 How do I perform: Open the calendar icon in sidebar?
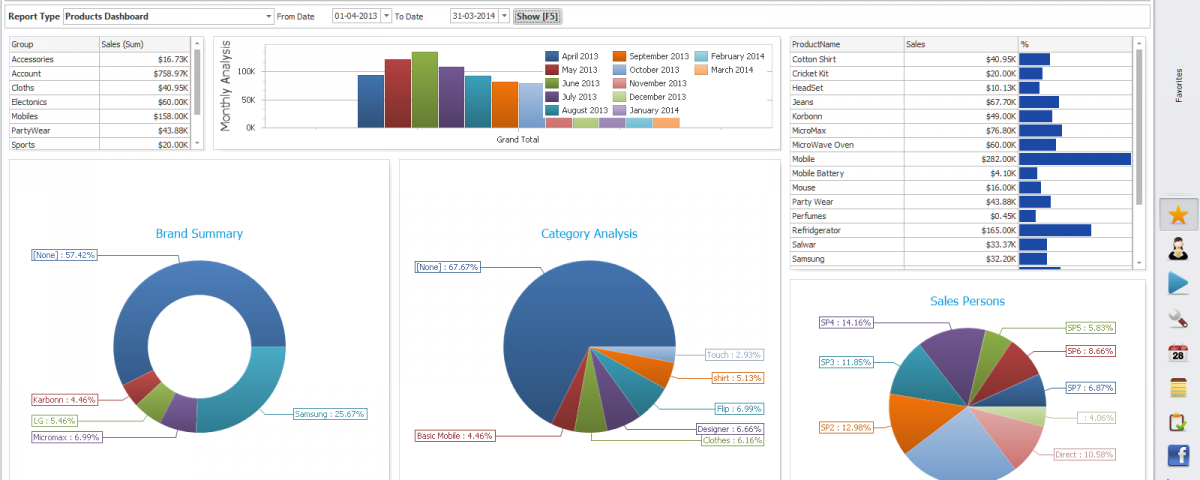coord(1178,353)
